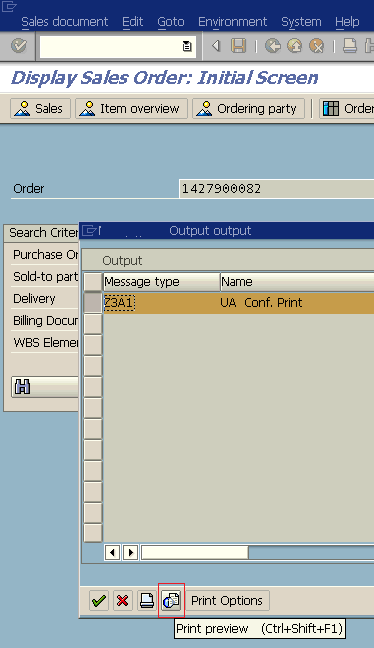Open the Sales document menu
The image size is (374, 648).
64,21
